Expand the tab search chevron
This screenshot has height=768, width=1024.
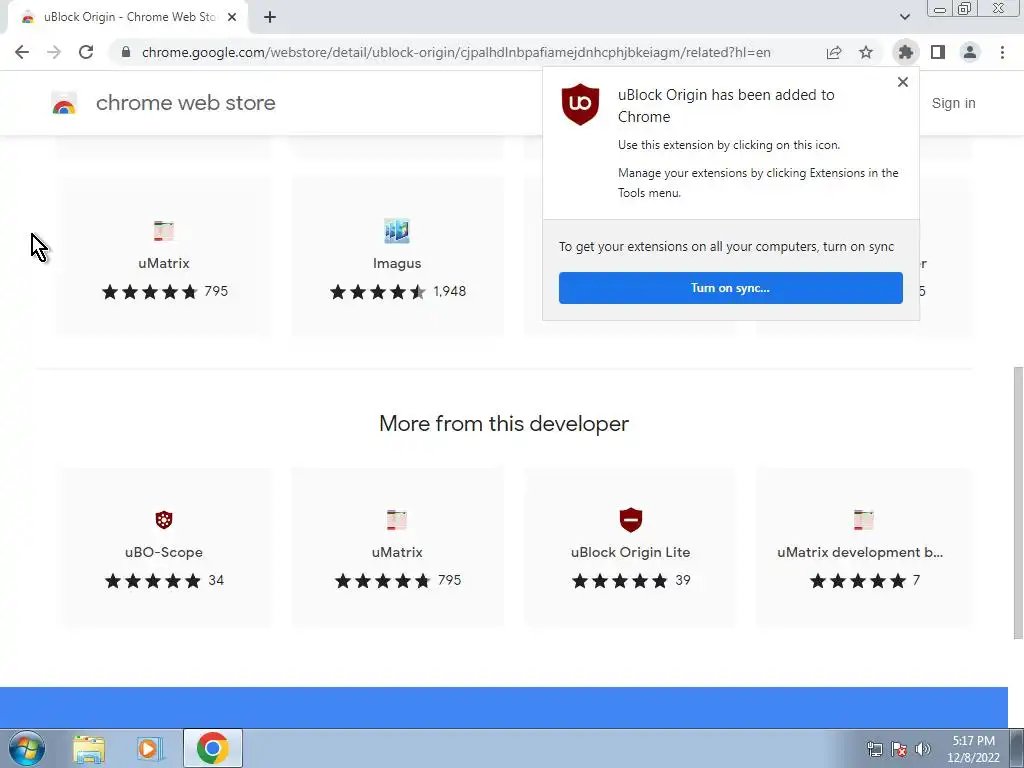click(x=904, y=17)
